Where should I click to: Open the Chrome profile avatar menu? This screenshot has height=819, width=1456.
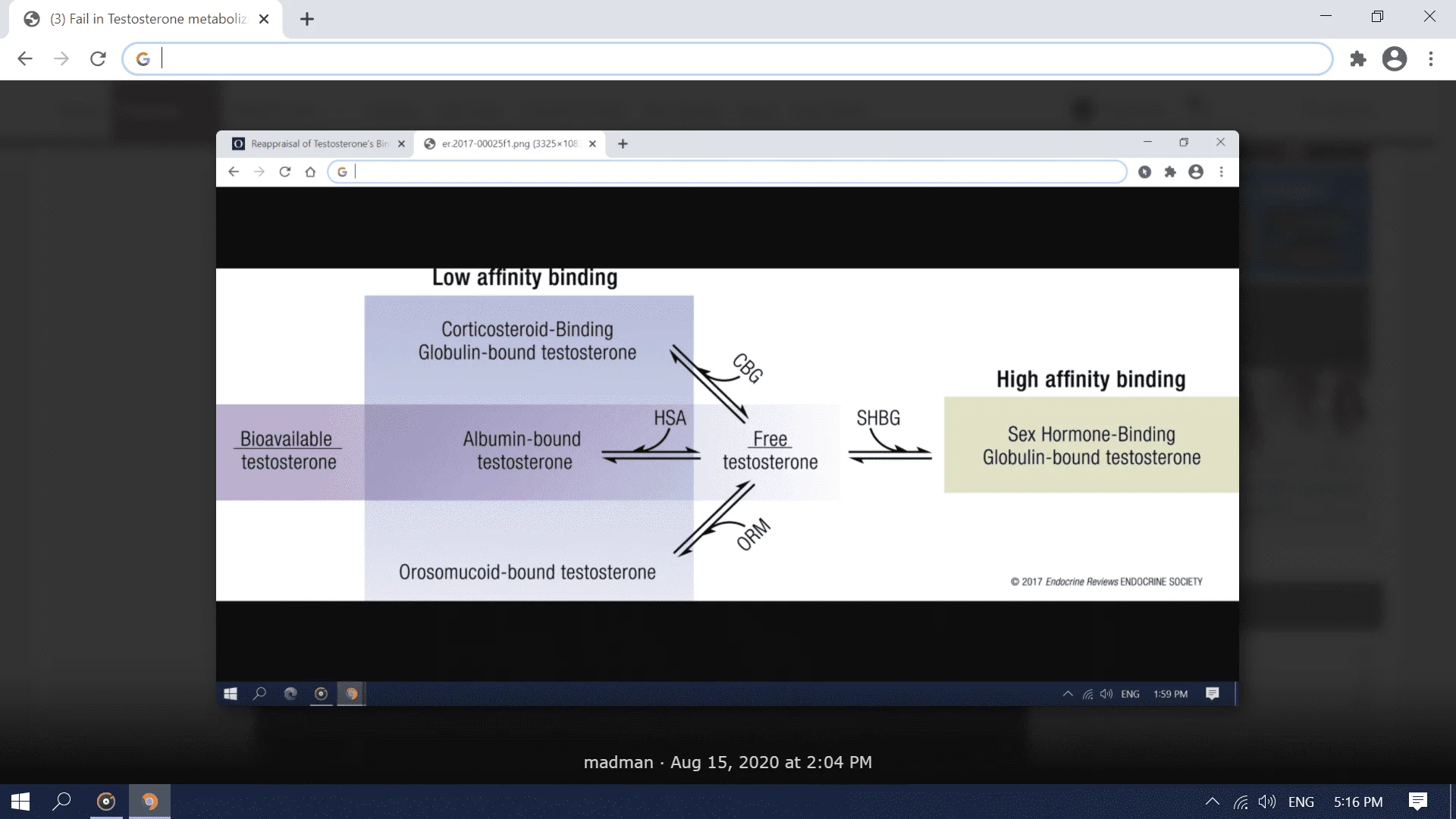pos(1395,58)
